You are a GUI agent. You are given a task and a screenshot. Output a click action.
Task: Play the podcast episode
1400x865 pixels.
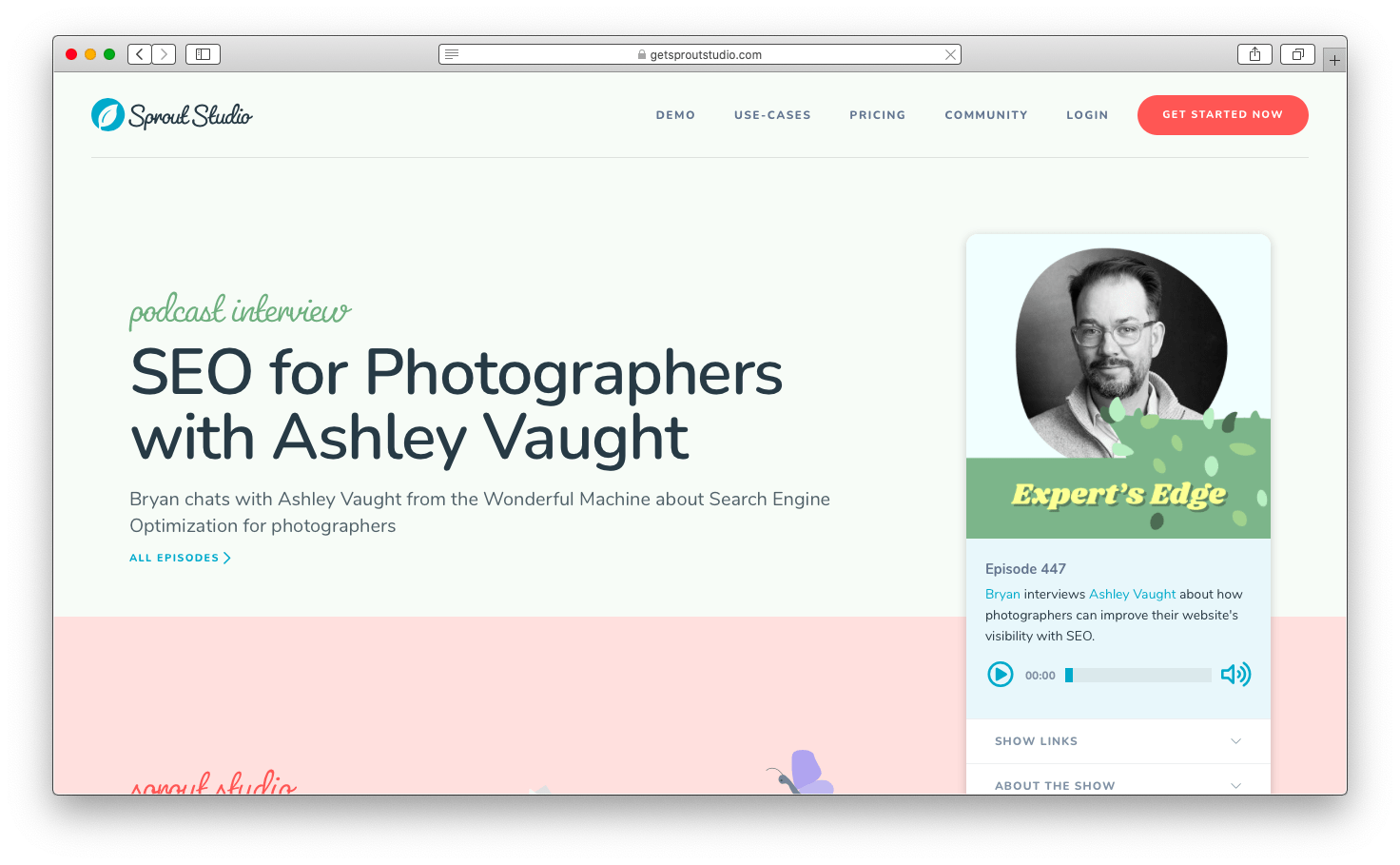pyautogui.click(x=1001, y=675)
